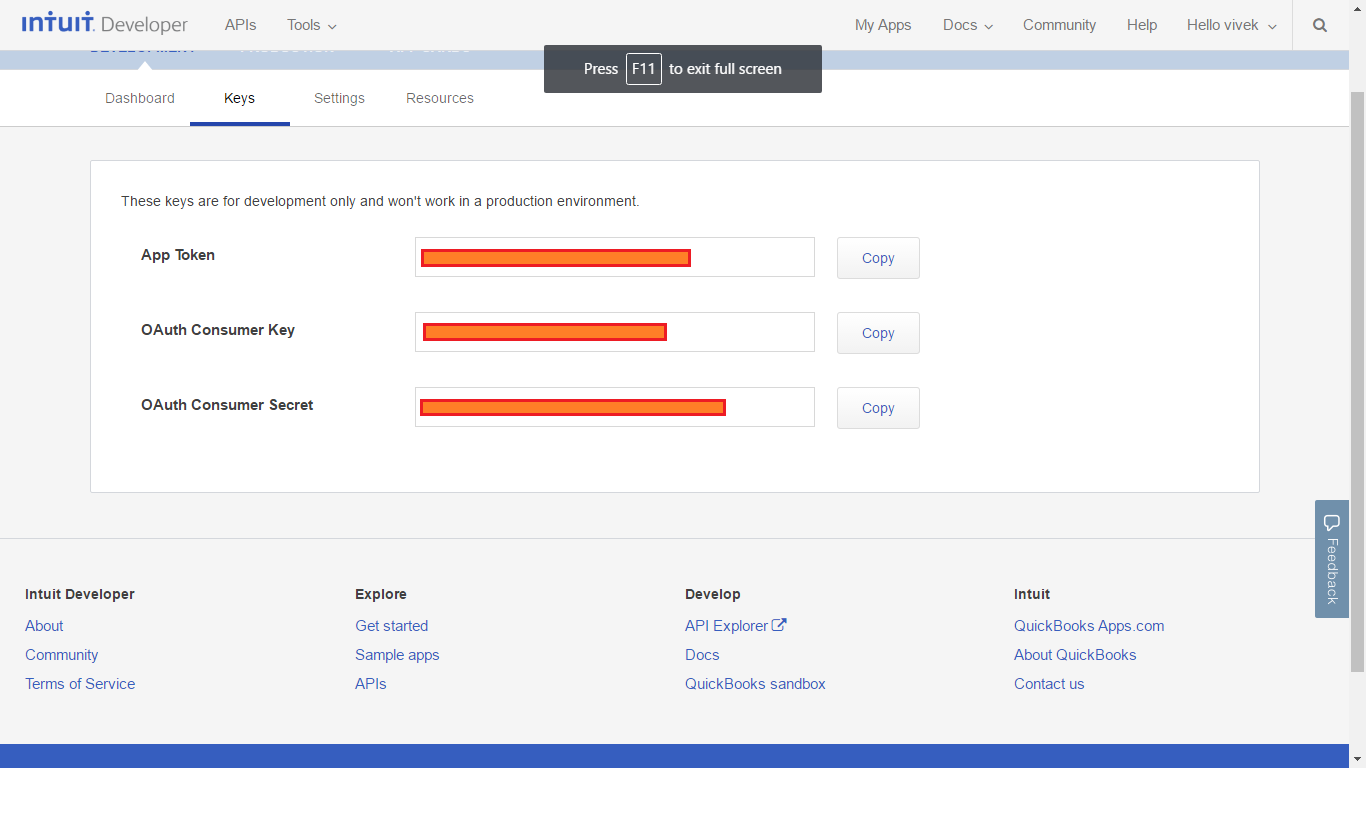This screenshot has width=1366, height=821.
Task: Copy the OAuth Consumer Secret
Action: tap(878, 408)
